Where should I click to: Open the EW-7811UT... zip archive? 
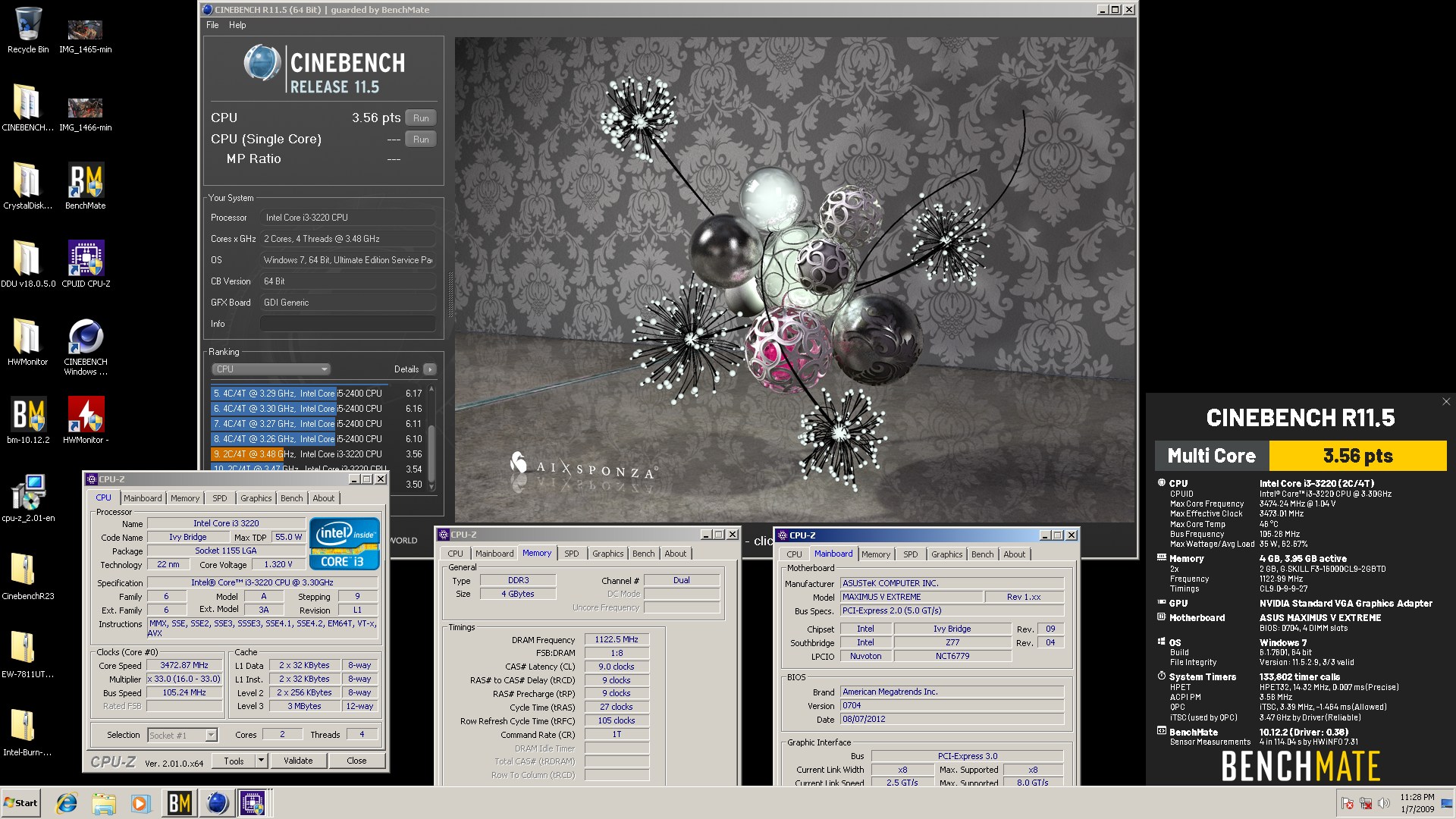pyautogui.click(x=28, y=654)
